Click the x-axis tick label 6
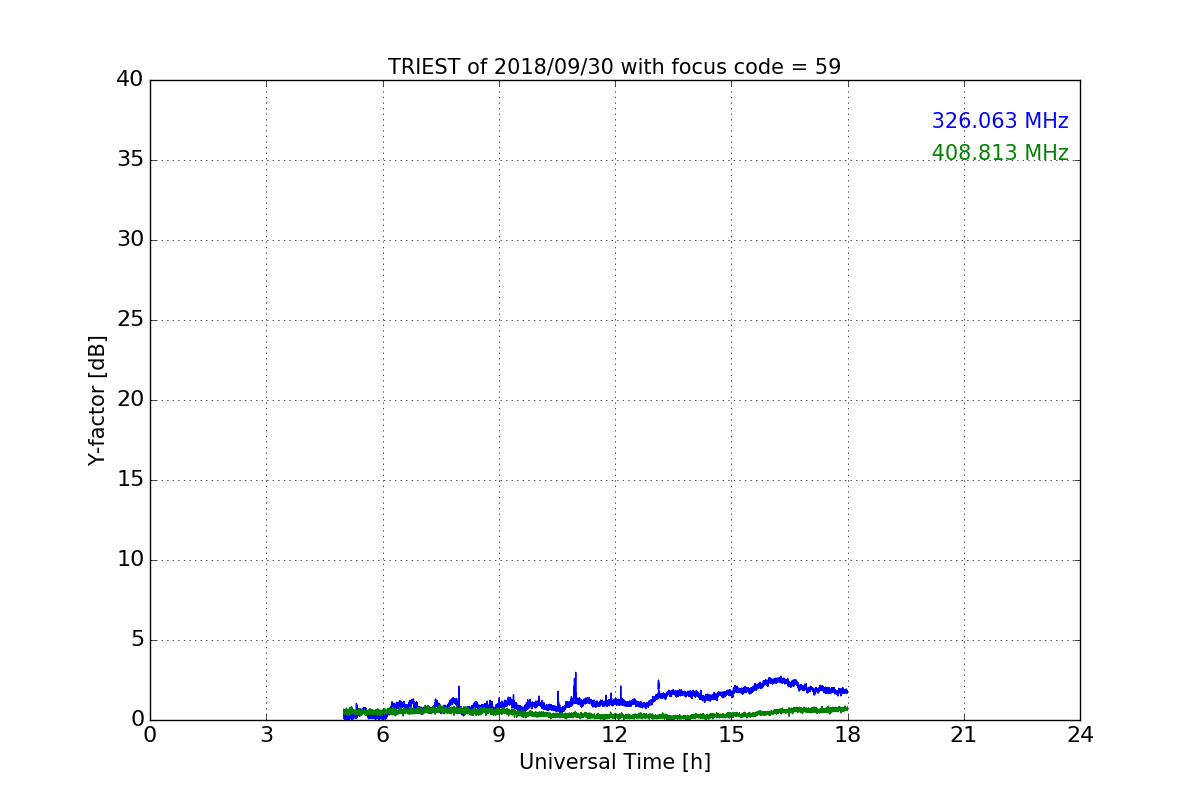The width and height of the screenshot is (1200, 800). [x=382, y=735]
